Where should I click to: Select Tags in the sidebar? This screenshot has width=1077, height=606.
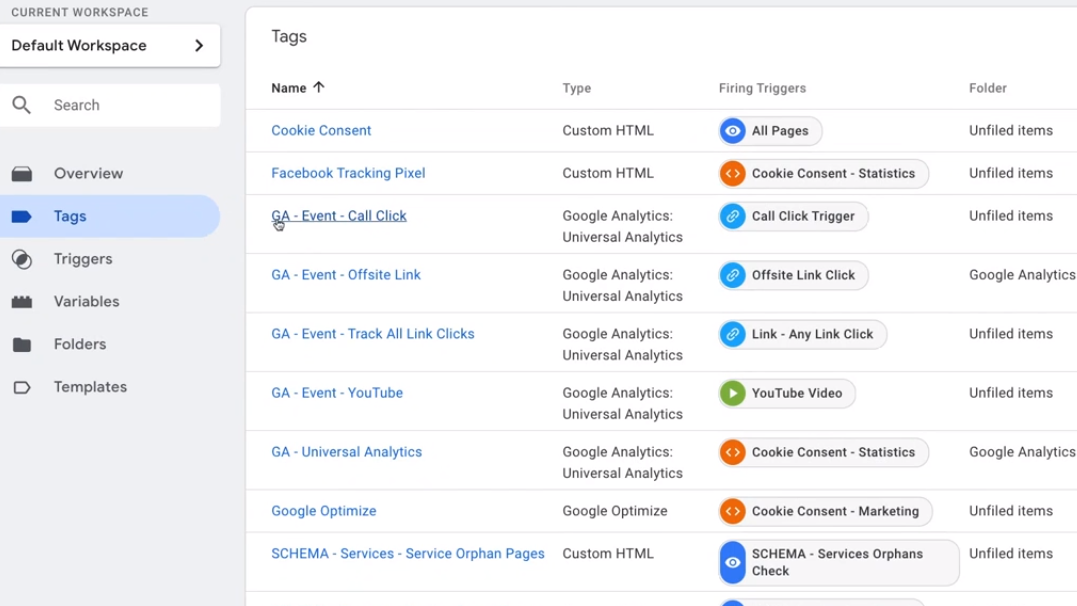tap(110, 216)
